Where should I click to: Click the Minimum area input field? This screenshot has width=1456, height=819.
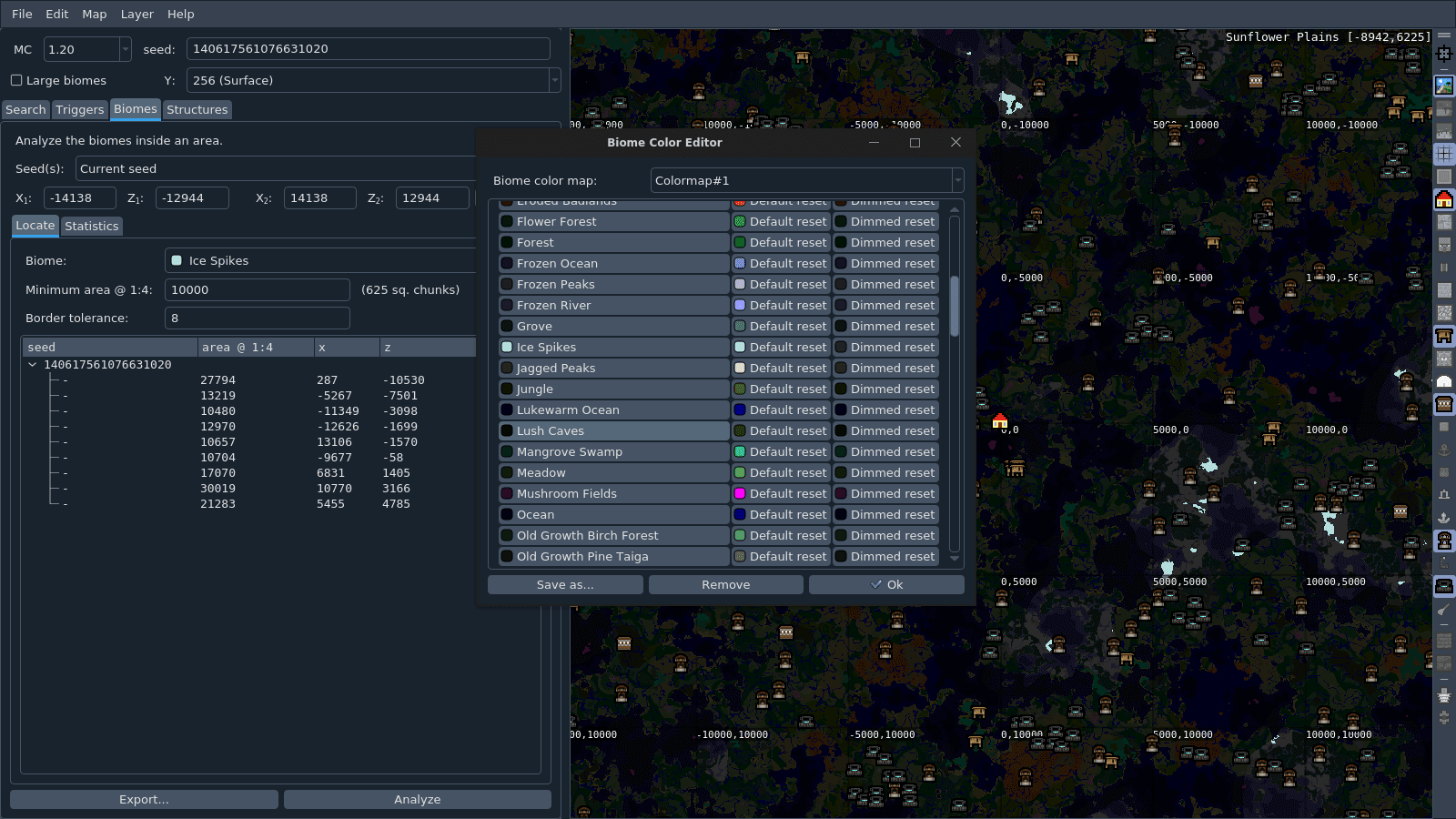click(x=258, y=289)
